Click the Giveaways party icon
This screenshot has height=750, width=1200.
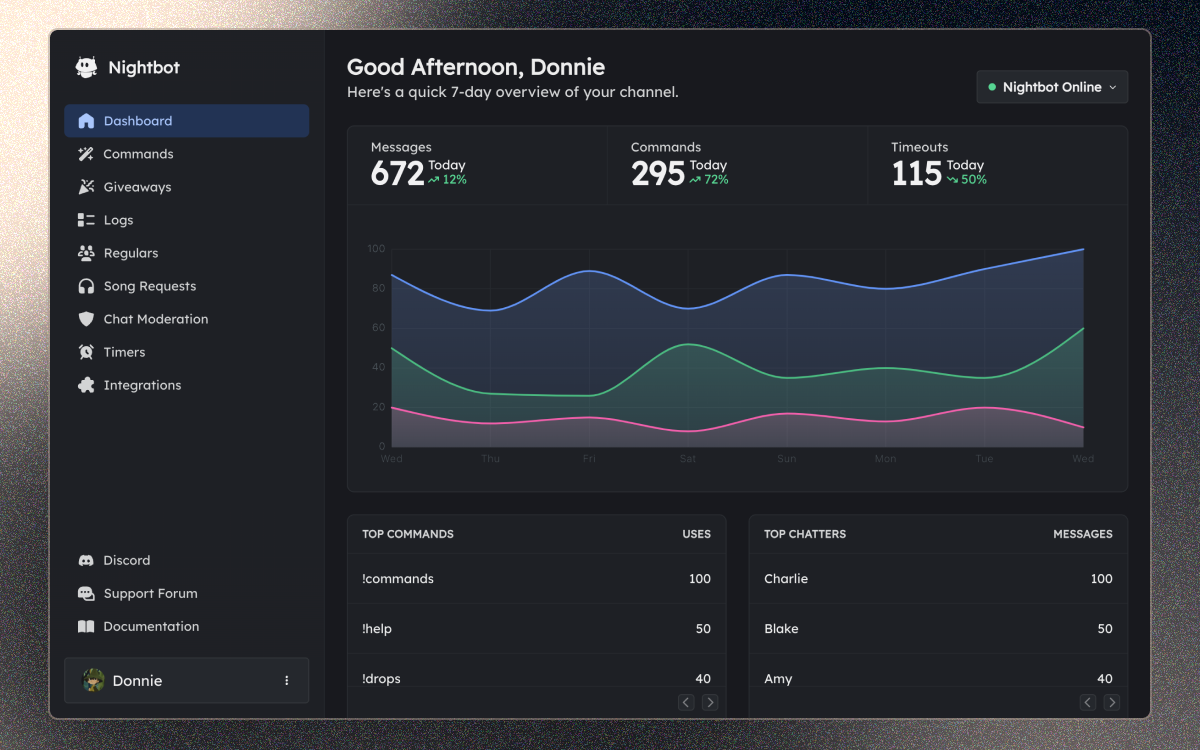coord(86,187)
